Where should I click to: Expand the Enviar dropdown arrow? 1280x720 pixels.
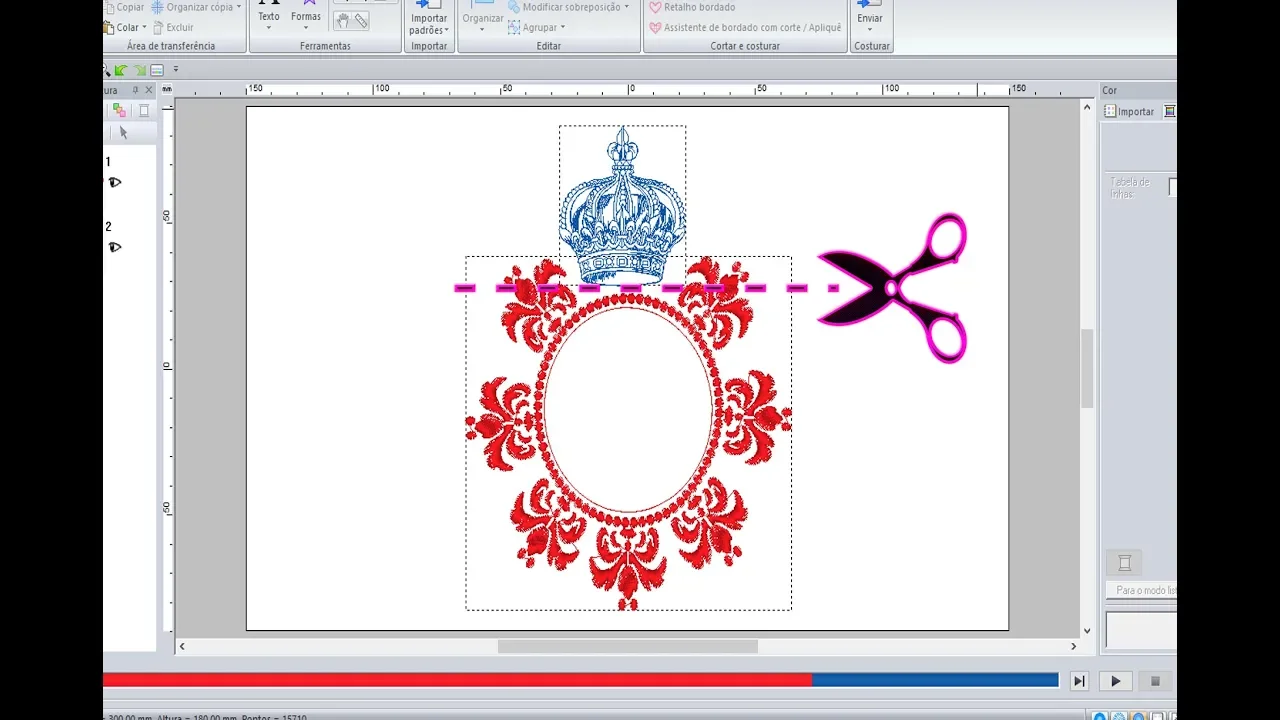870,29
